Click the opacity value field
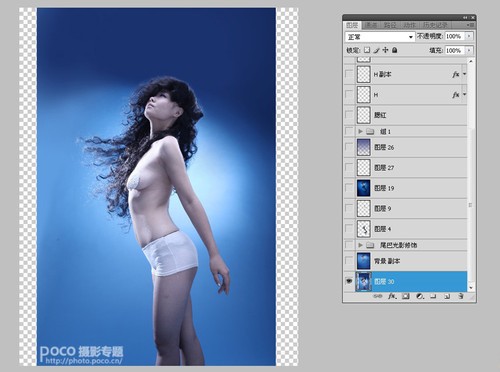The image size is (500, 372). coord(455,36)
